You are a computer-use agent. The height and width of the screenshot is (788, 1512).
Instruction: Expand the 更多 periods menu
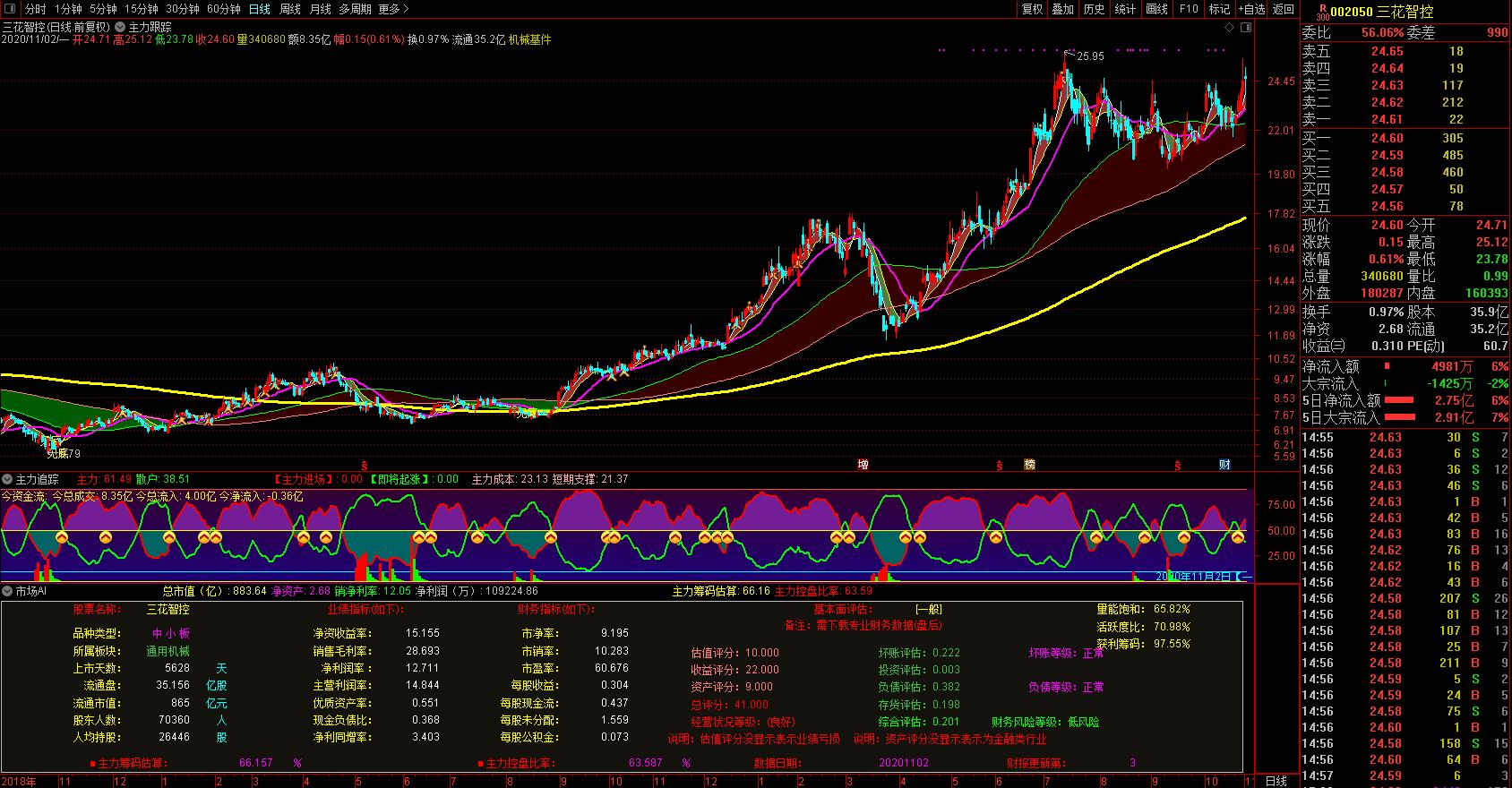pyautogui.click(x=393, y=9)
